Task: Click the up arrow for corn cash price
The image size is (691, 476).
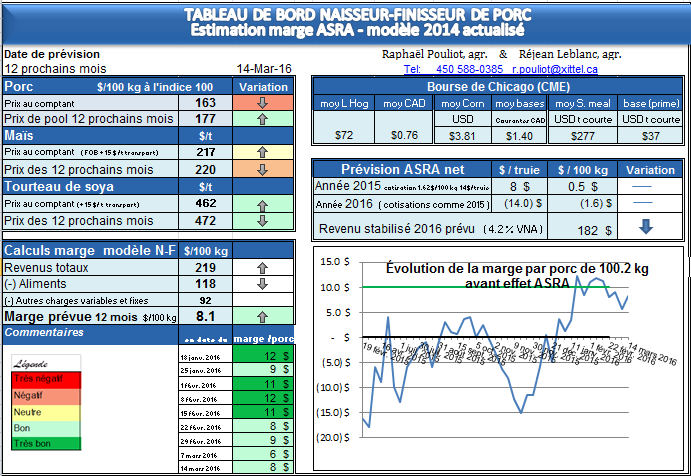Action: pos(263,152)
